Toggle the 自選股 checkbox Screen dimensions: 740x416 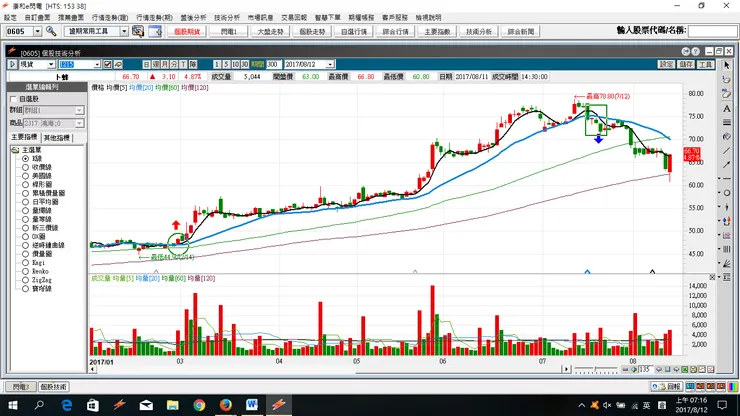tap(13, 99)
